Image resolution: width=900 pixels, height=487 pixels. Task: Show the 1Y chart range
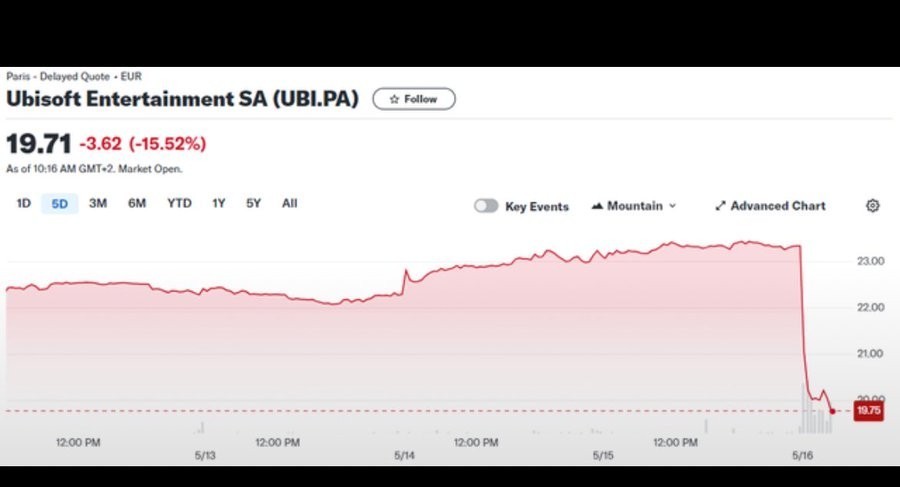[218, 204]
